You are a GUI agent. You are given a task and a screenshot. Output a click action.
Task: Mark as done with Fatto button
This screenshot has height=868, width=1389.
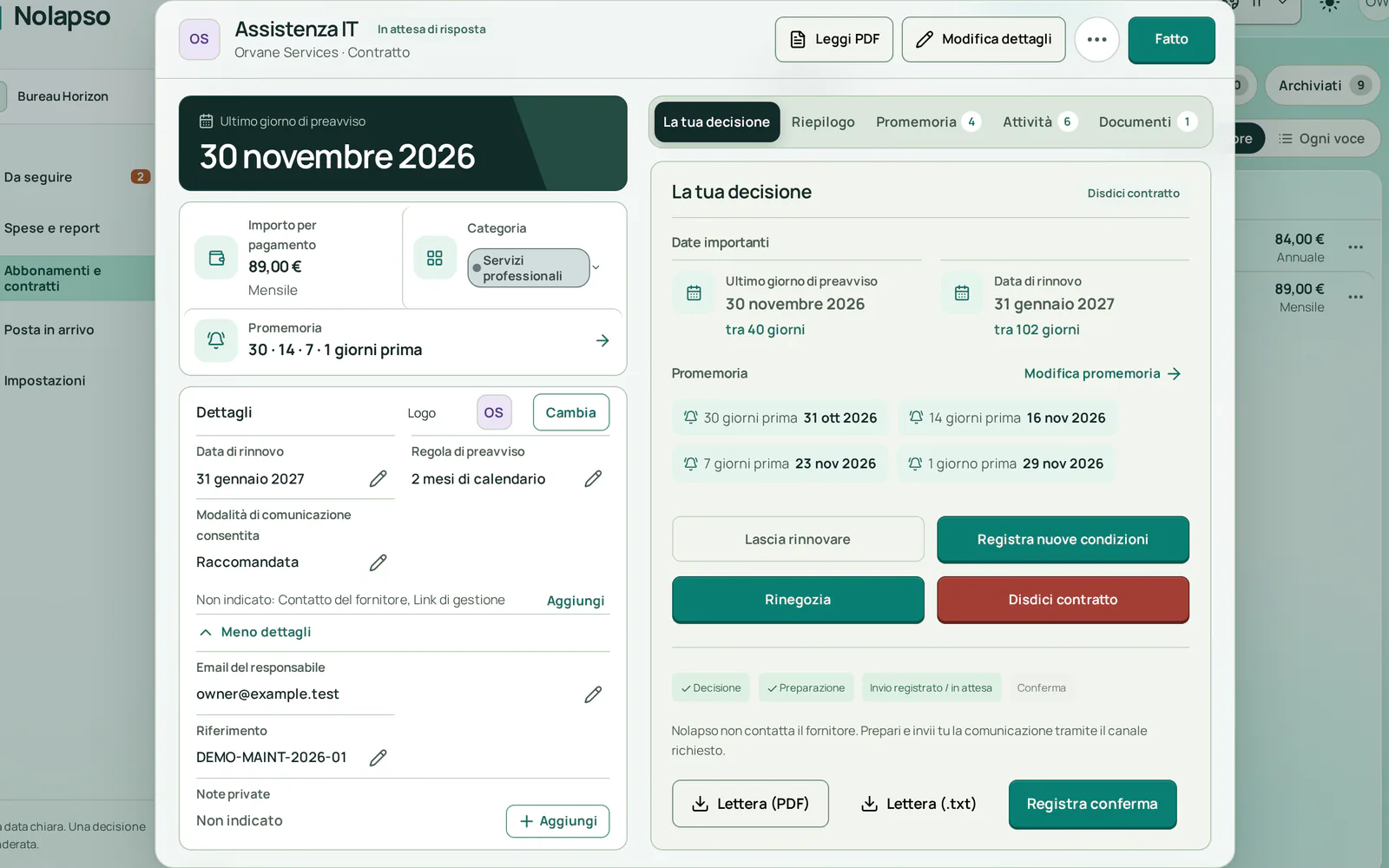pyautogui.click(x=1172, y=40)
